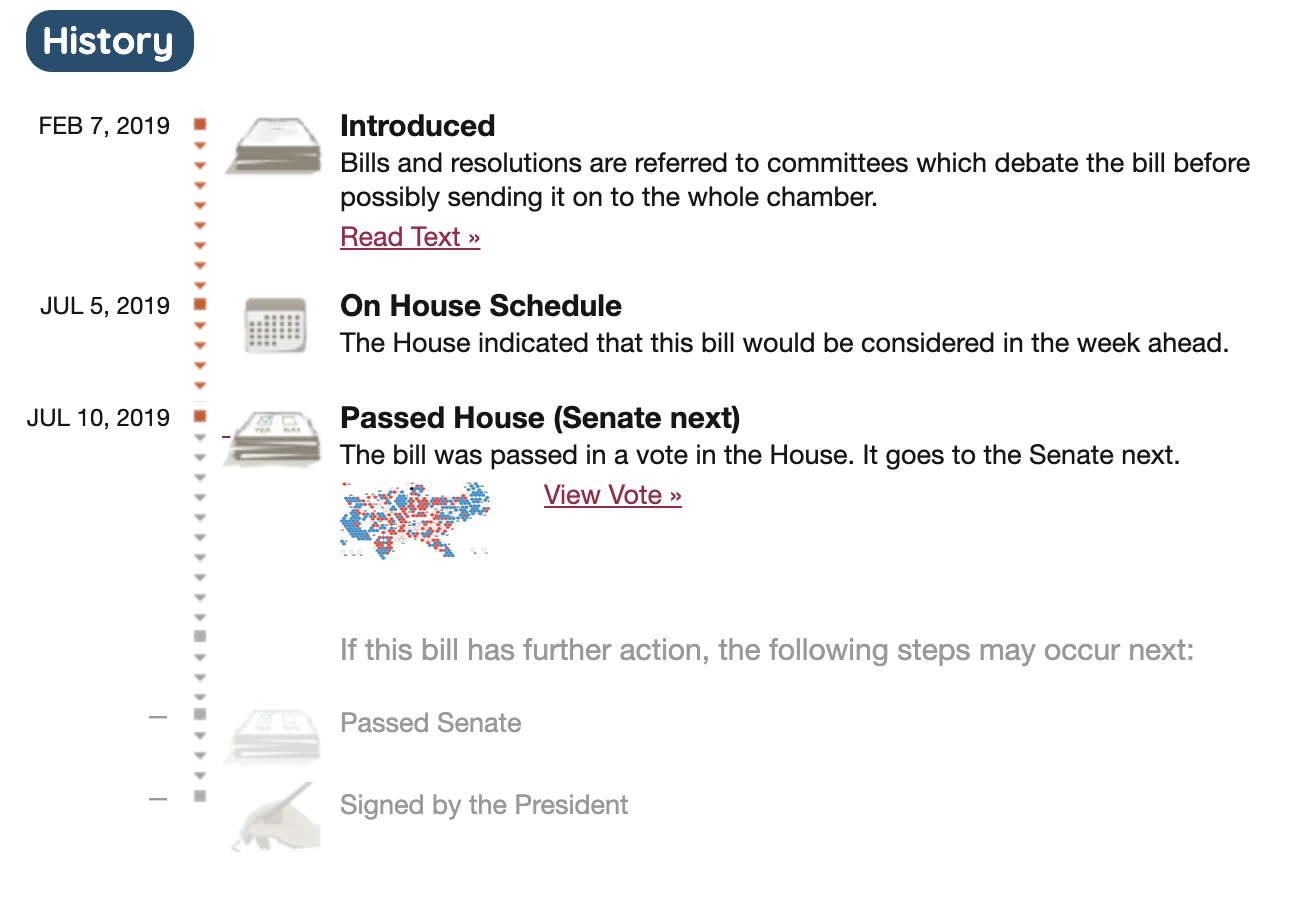1296x902 pixels.
Task: Click the Introduced step title
Action: 417,126
